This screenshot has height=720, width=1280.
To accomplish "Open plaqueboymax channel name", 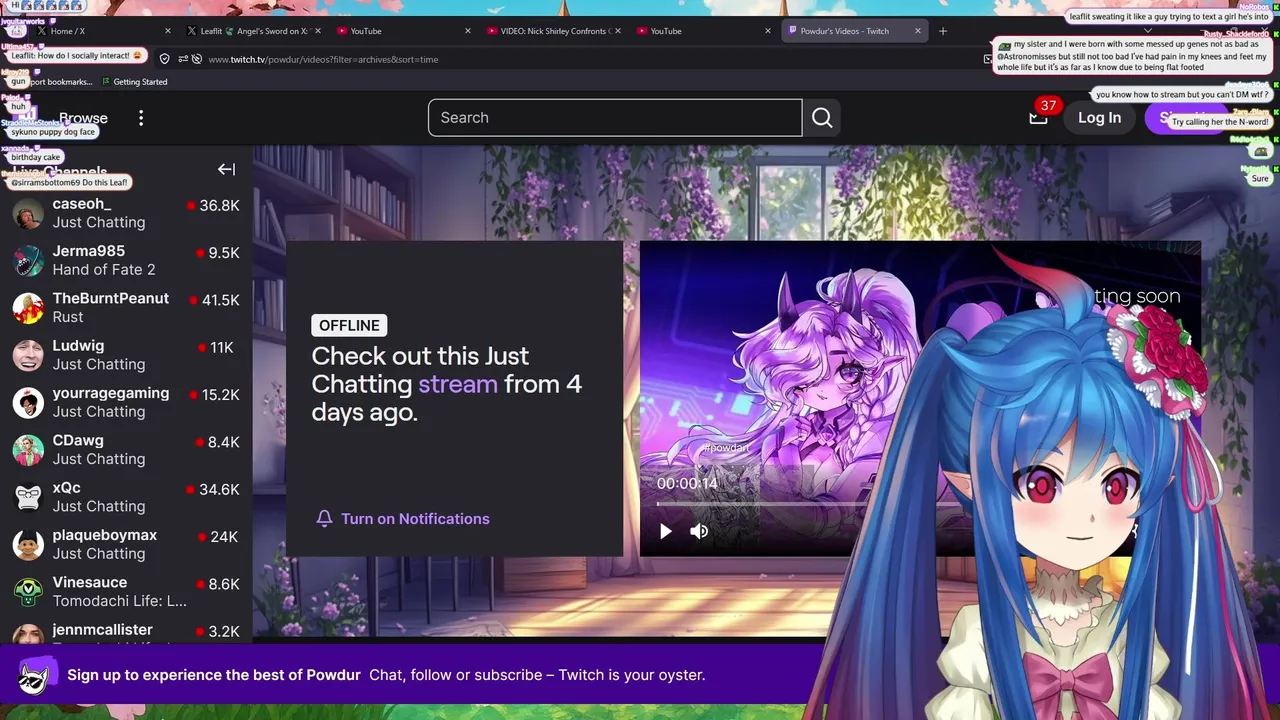I will click(105, 535).
